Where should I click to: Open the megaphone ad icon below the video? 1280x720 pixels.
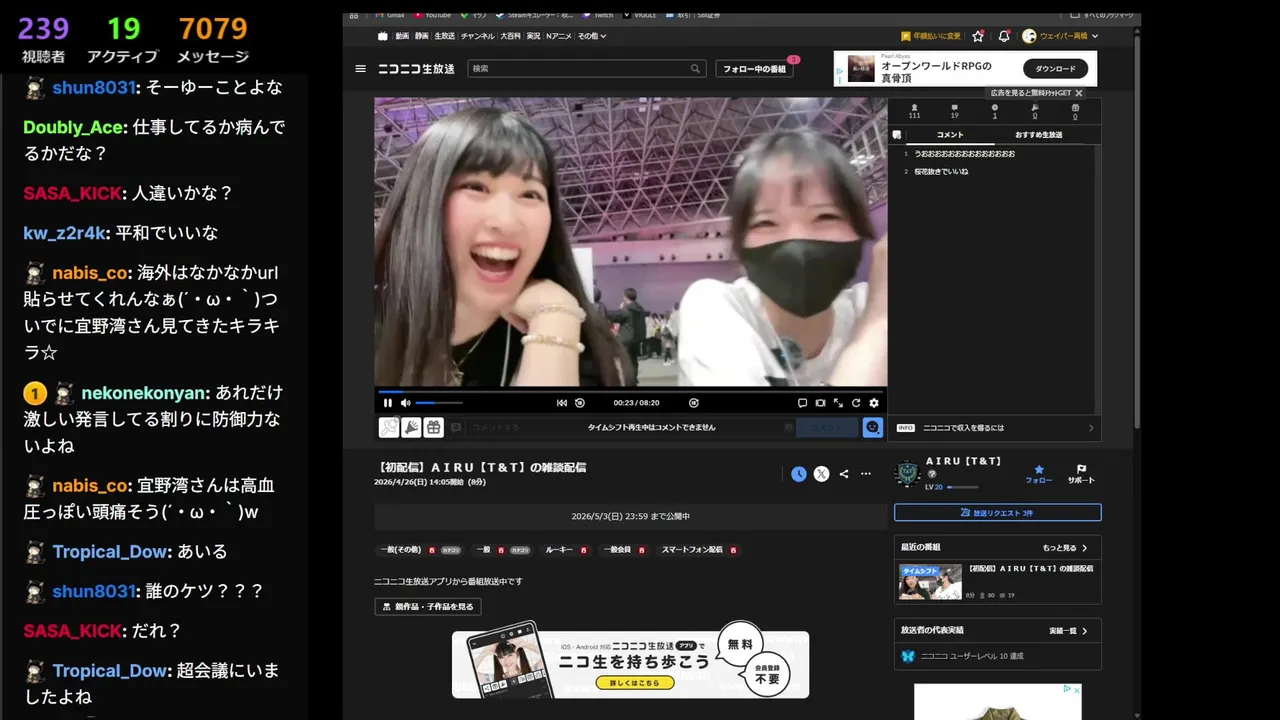point(411,427)
